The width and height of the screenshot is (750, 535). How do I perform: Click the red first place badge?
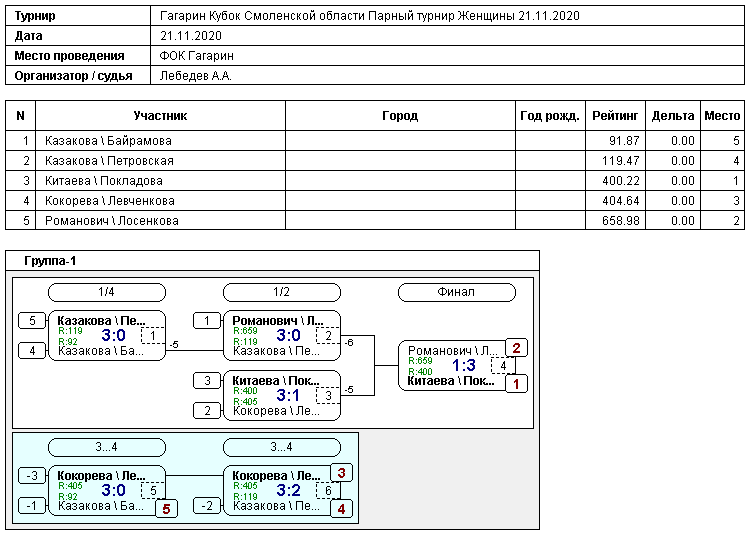517,384
